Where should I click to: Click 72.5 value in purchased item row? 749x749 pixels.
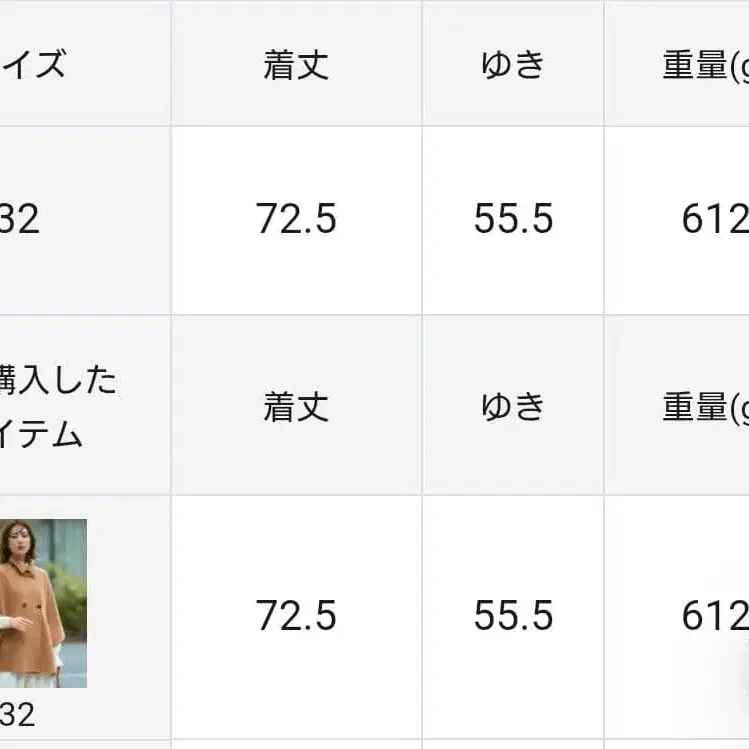(296, 616)
